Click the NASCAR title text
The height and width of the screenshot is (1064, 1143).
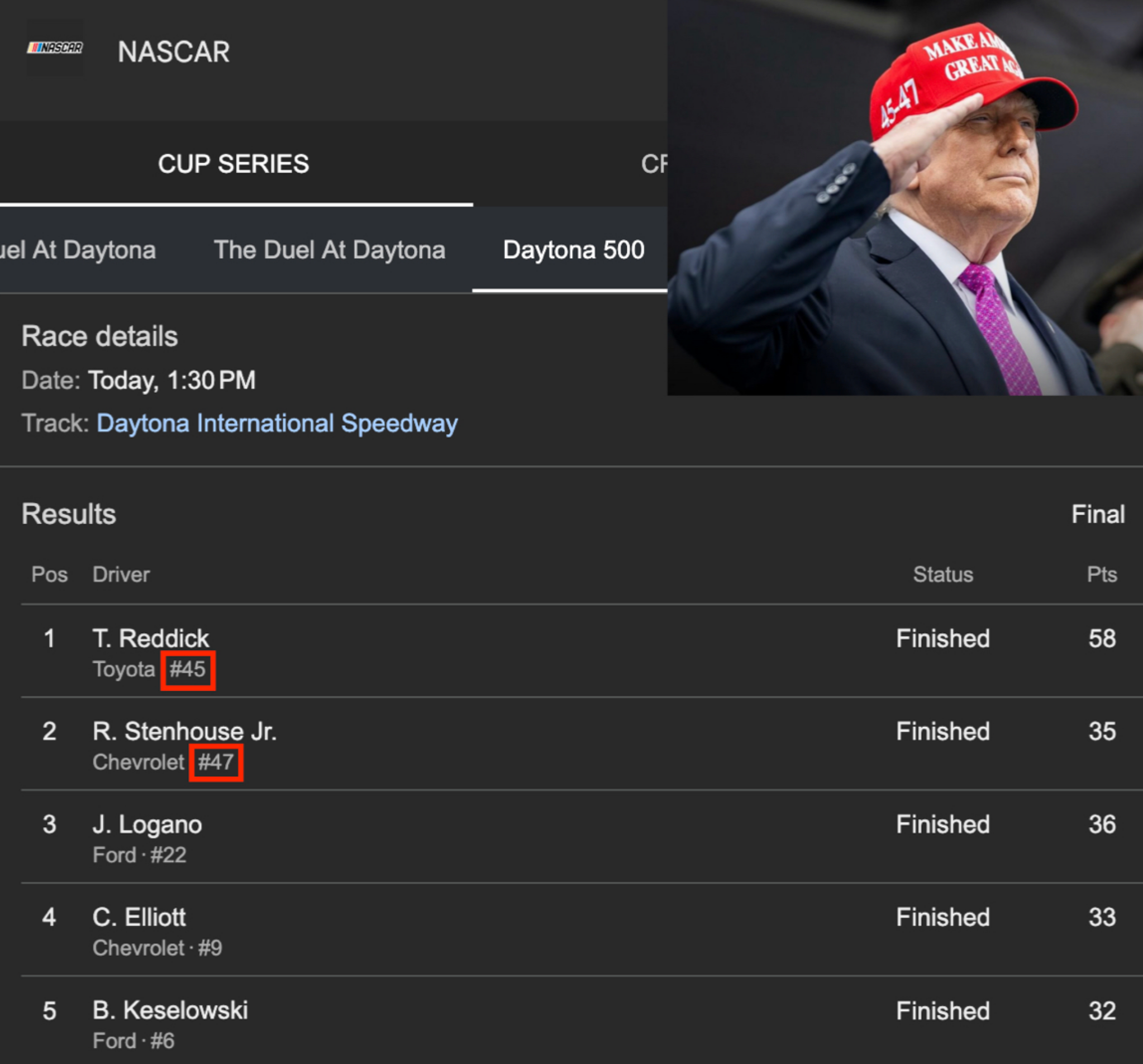[174, 53]
